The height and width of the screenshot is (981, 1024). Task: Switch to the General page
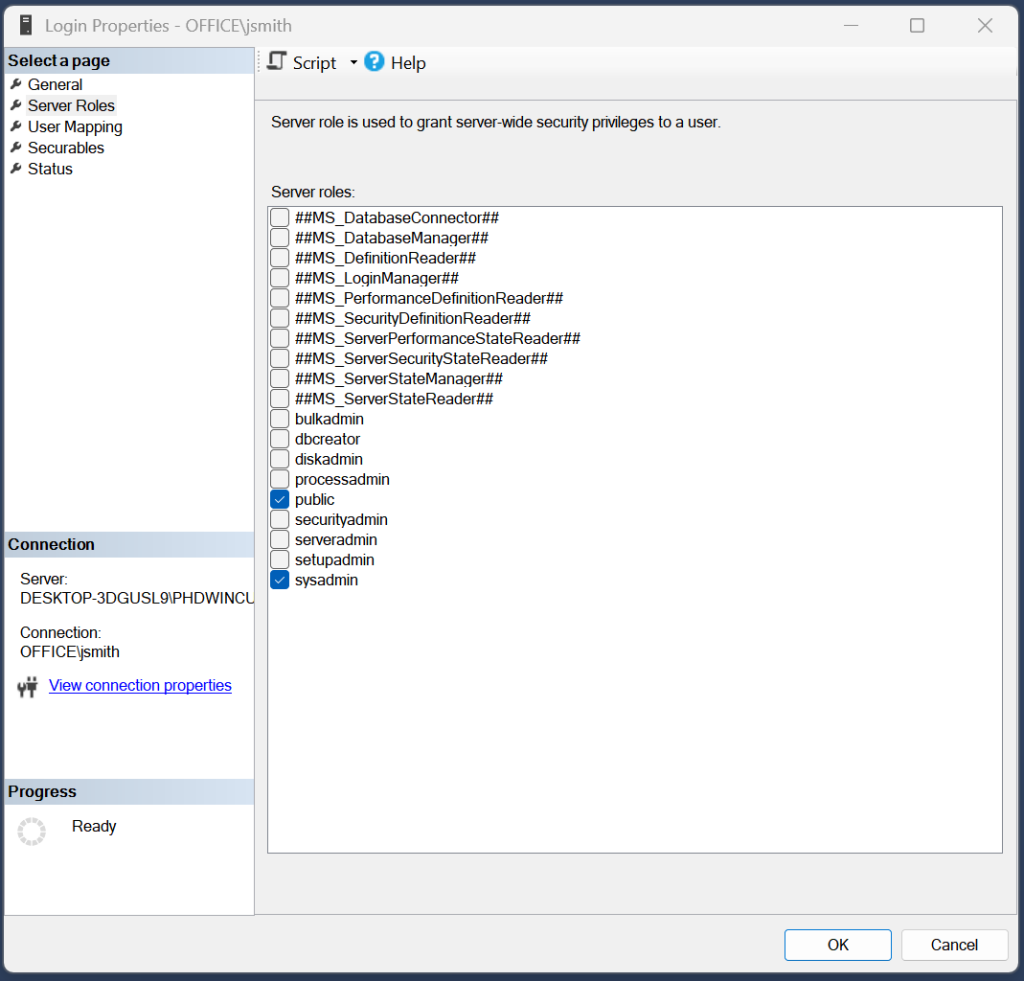(55, 85)
